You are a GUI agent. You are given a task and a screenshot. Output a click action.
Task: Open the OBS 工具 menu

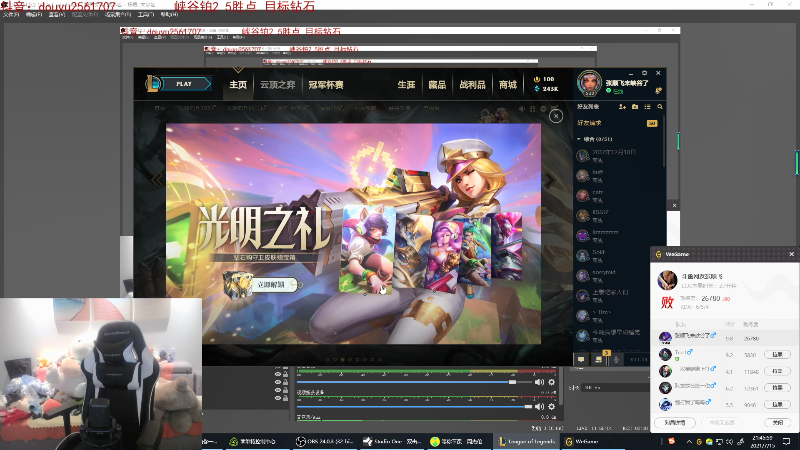146,15
